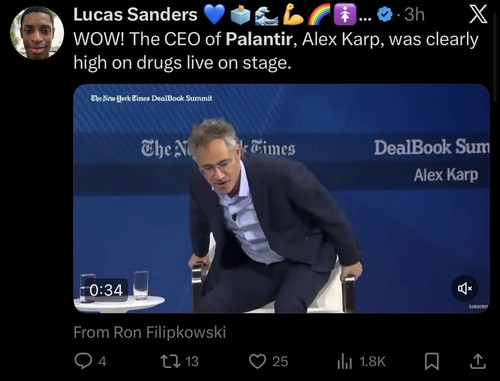Click the like count of 25
500x381 pixels.
click(280, 362)
